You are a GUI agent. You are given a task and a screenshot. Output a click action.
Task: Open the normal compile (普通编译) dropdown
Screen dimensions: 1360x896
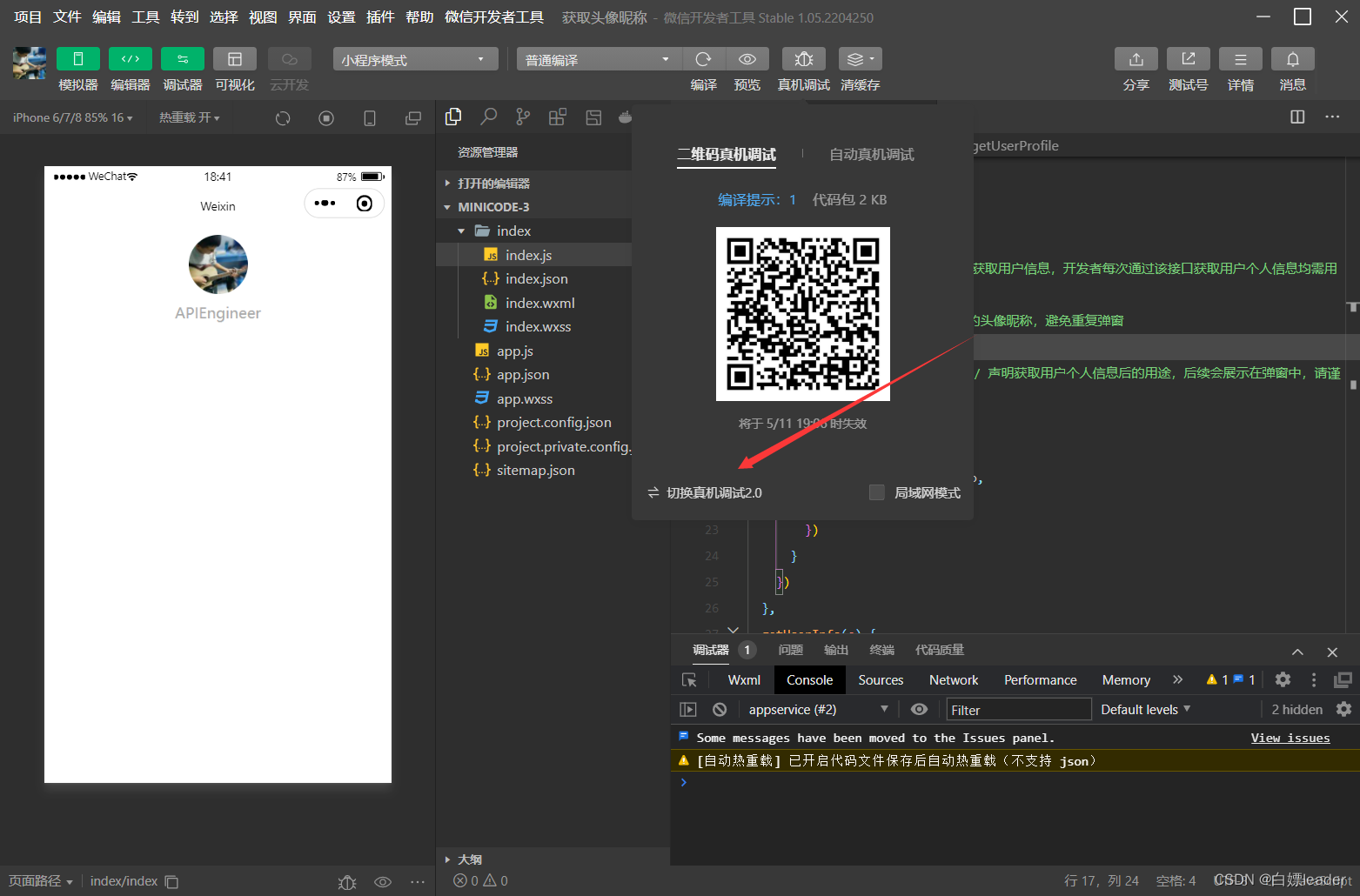pos(599,59)
